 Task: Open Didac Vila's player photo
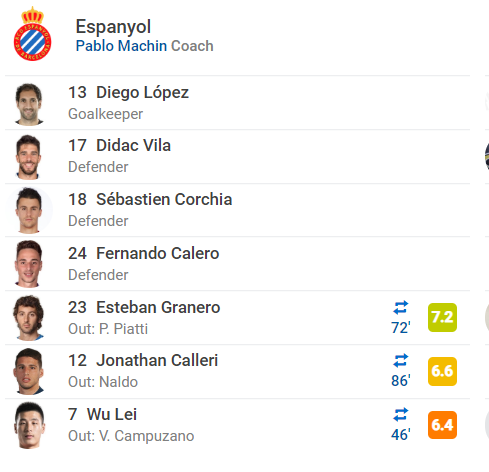[x=29, y=157]
